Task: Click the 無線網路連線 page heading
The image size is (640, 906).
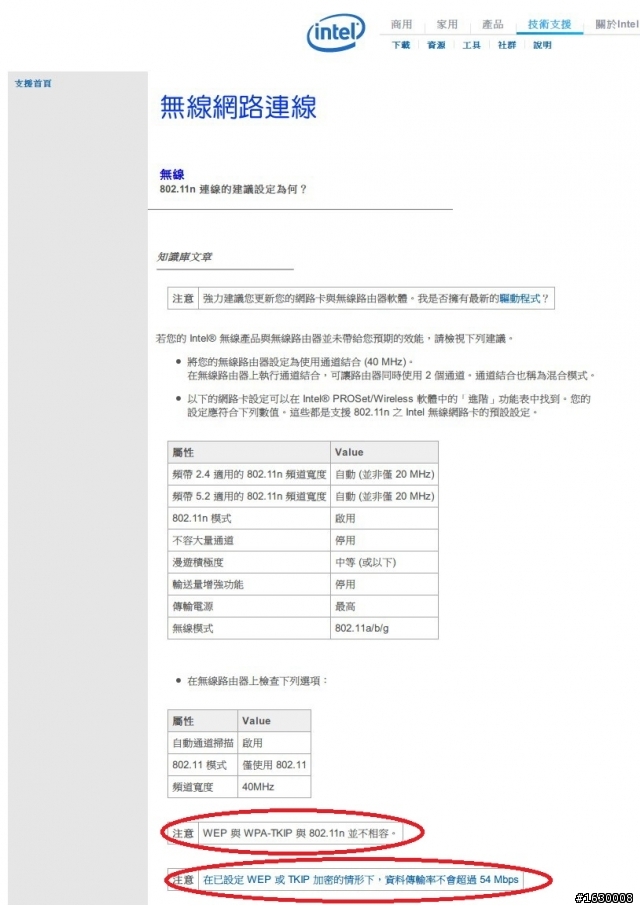Action: [x=238, y=107]
